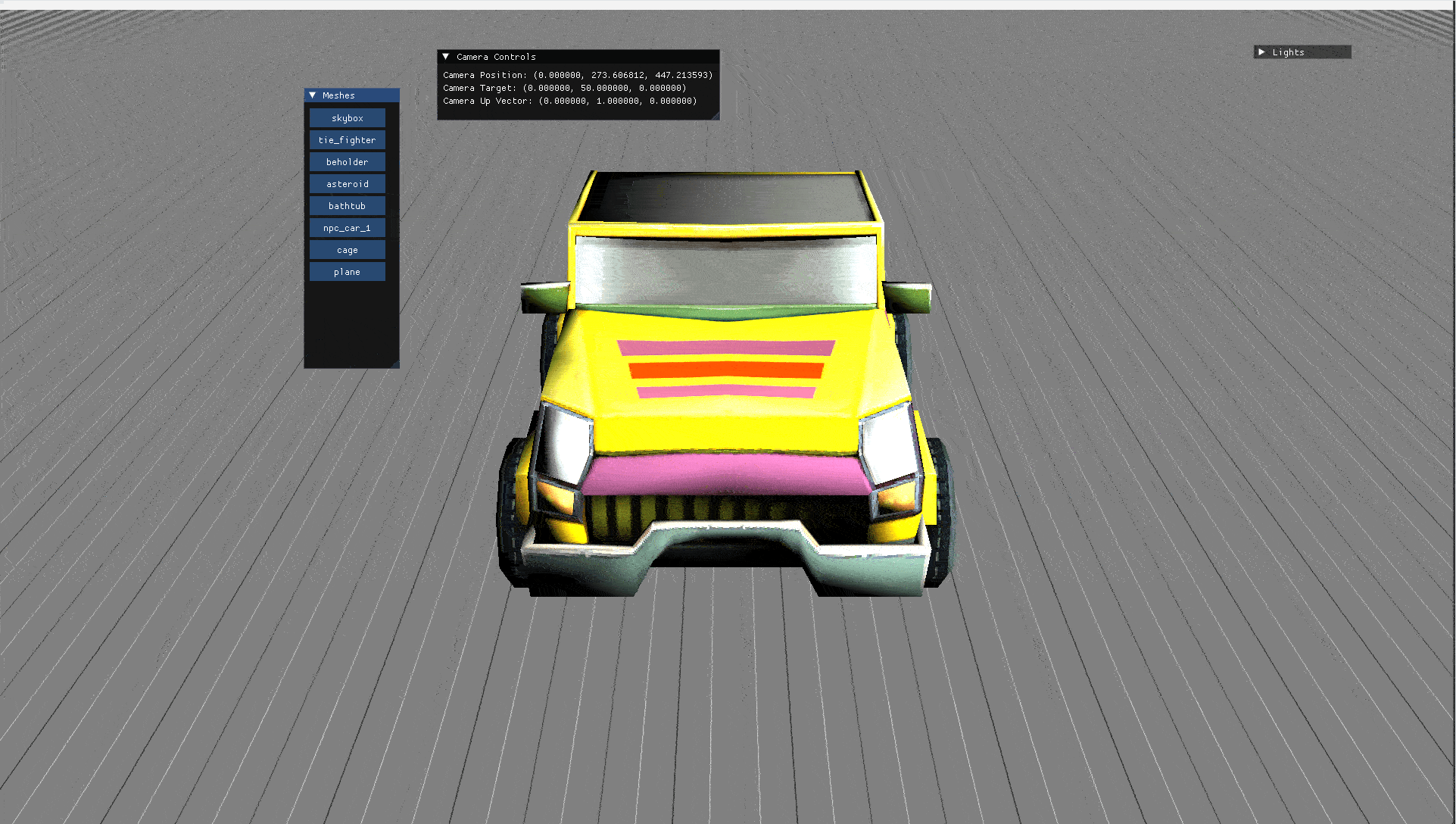
Task: Click the Camera Controls title text
Action: [x=496, y=57]
